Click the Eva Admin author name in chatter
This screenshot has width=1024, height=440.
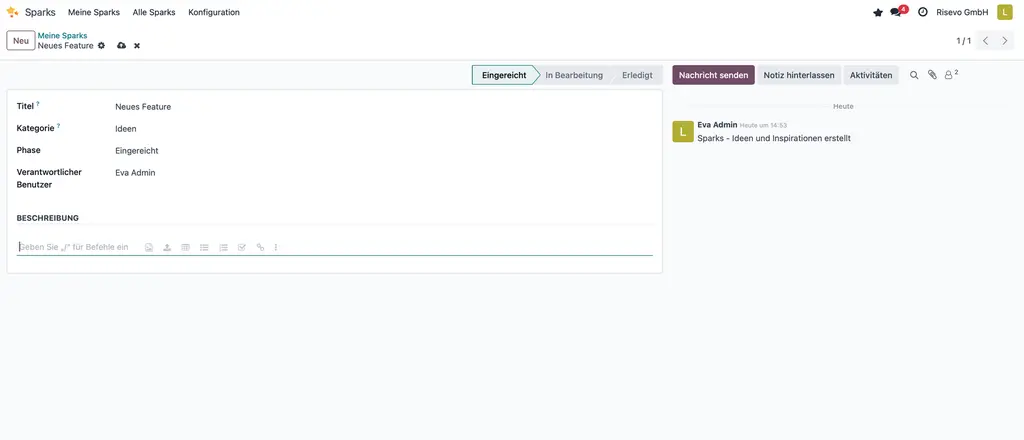click(717, 125)
